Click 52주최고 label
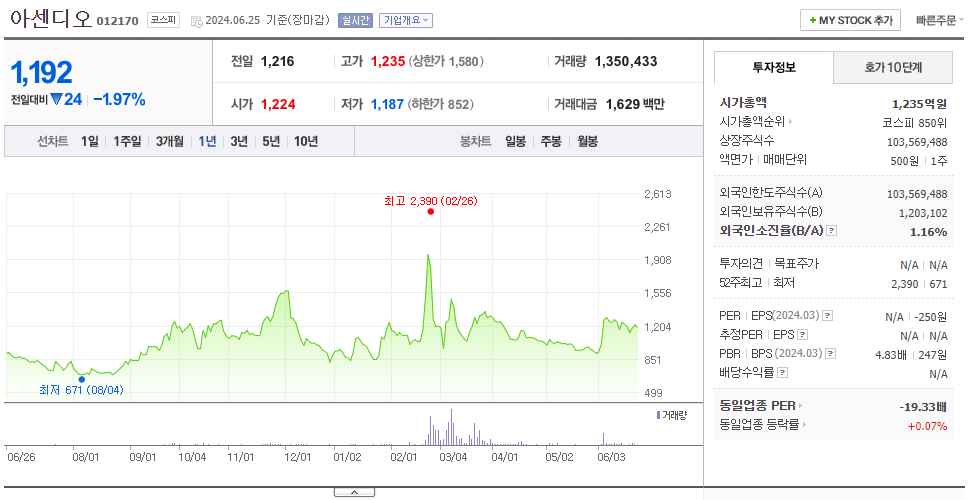This screenshot has width=968, height=500. point(741,283)
